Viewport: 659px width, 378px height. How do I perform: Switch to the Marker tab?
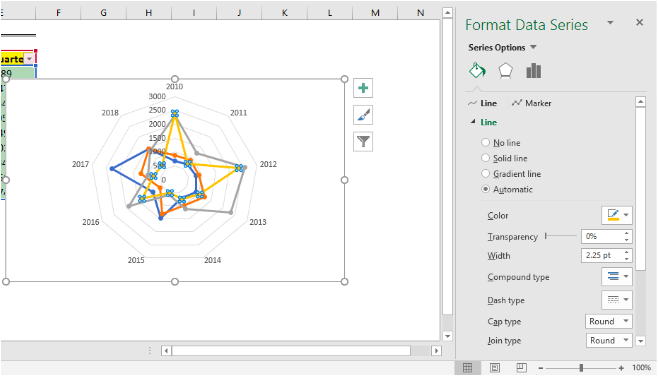[x=531, y=103]
